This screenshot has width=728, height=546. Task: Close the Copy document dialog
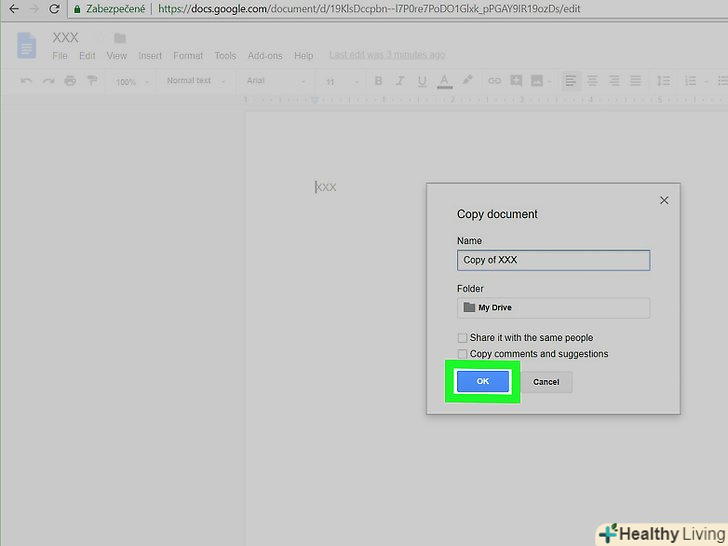pos(664,200)
